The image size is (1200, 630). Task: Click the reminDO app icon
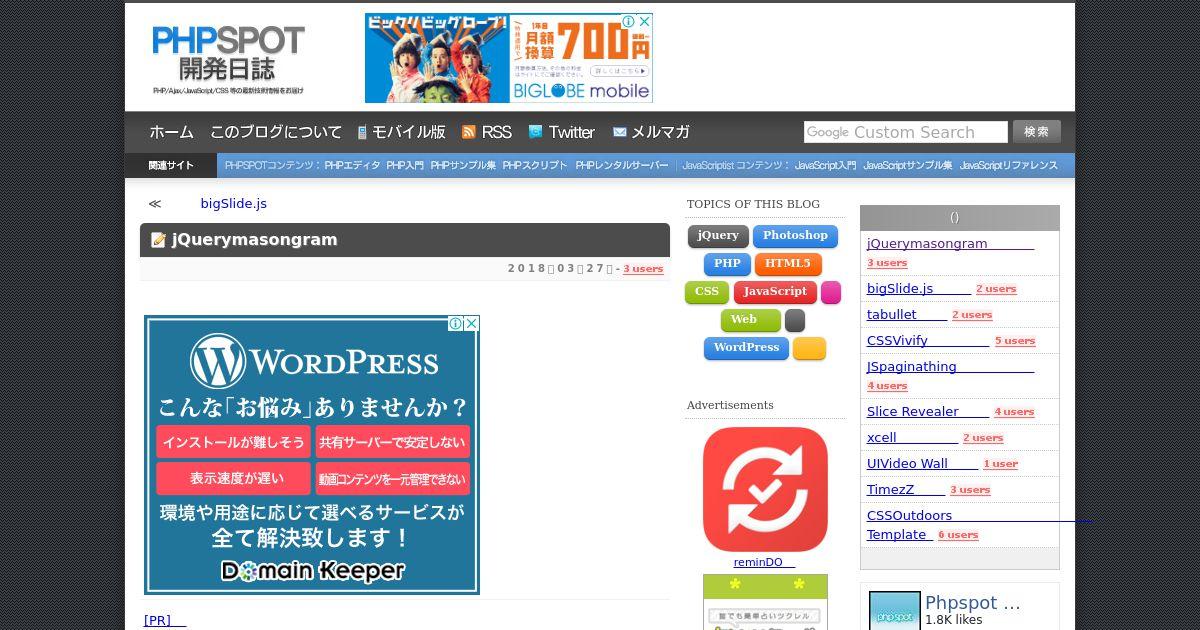[765, 490]
